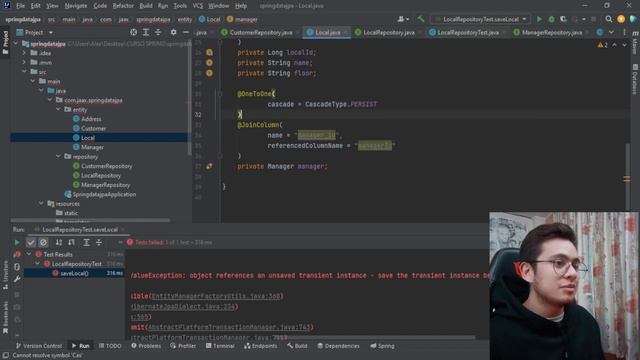
Task: Open the Terminal tool window
Action: point(220,346)
